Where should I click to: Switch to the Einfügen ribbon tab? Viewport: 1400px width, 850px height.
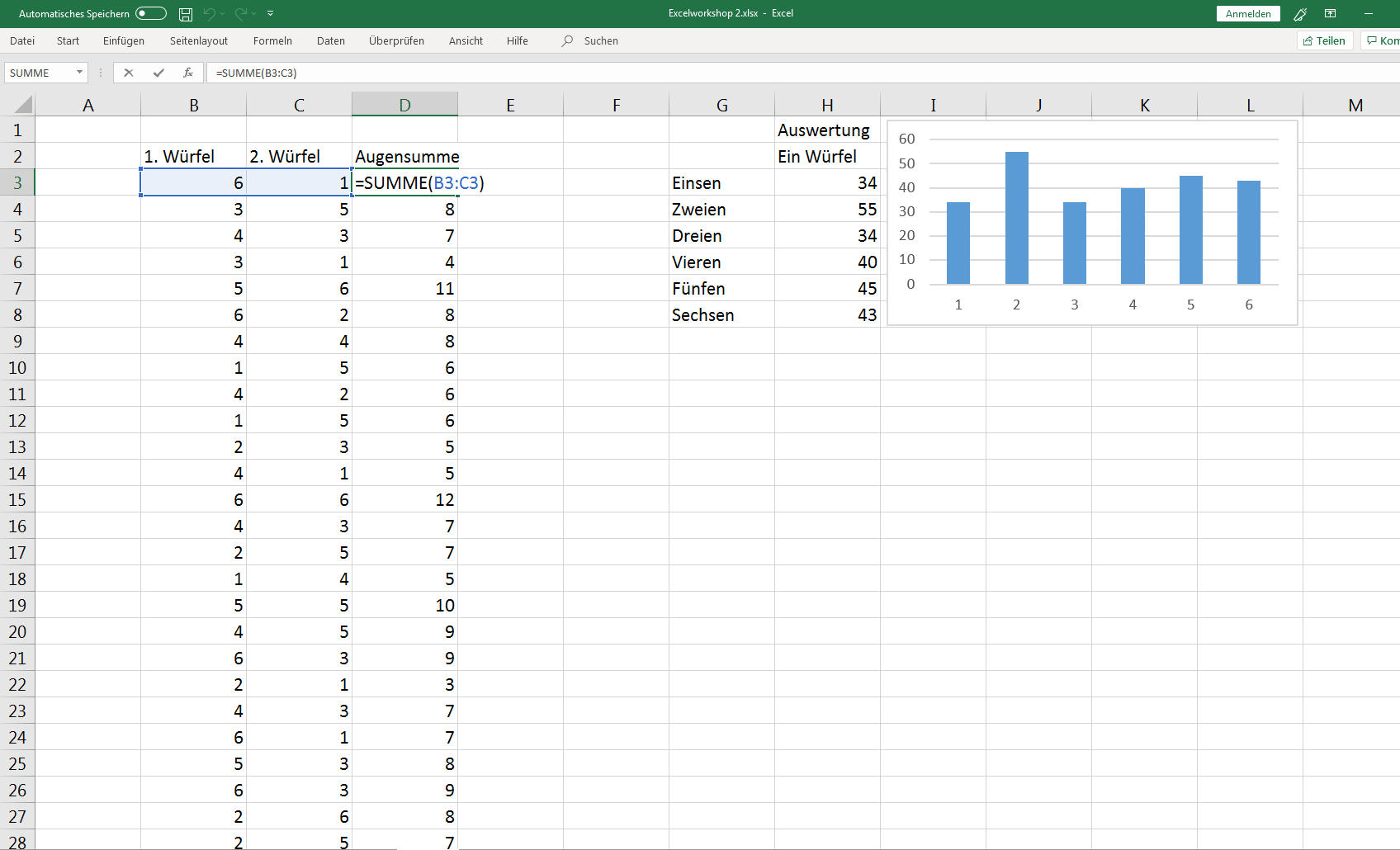coord(124,40)
